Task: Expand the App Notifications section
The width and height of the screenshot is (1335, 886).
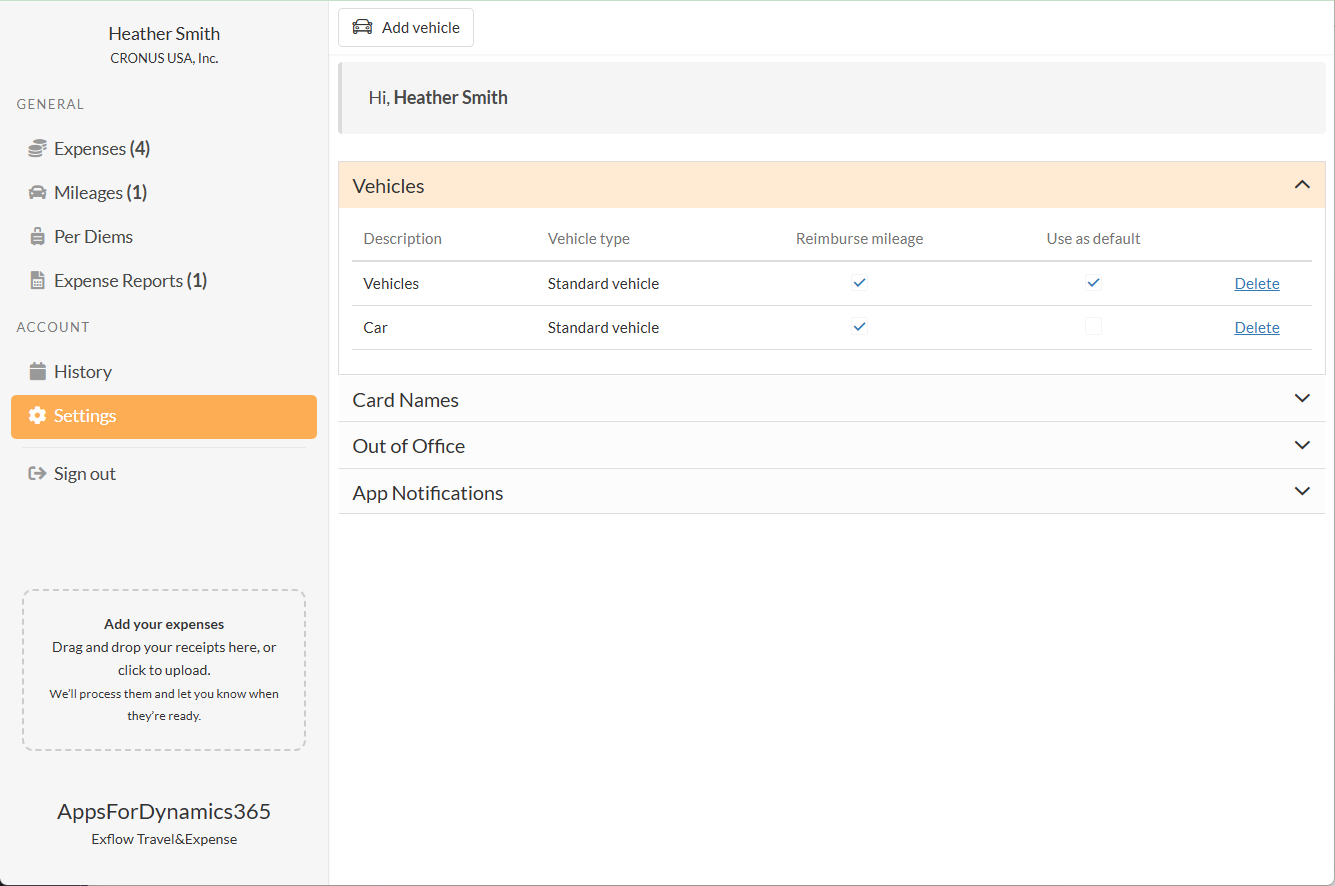Action: pos(1301,492)
